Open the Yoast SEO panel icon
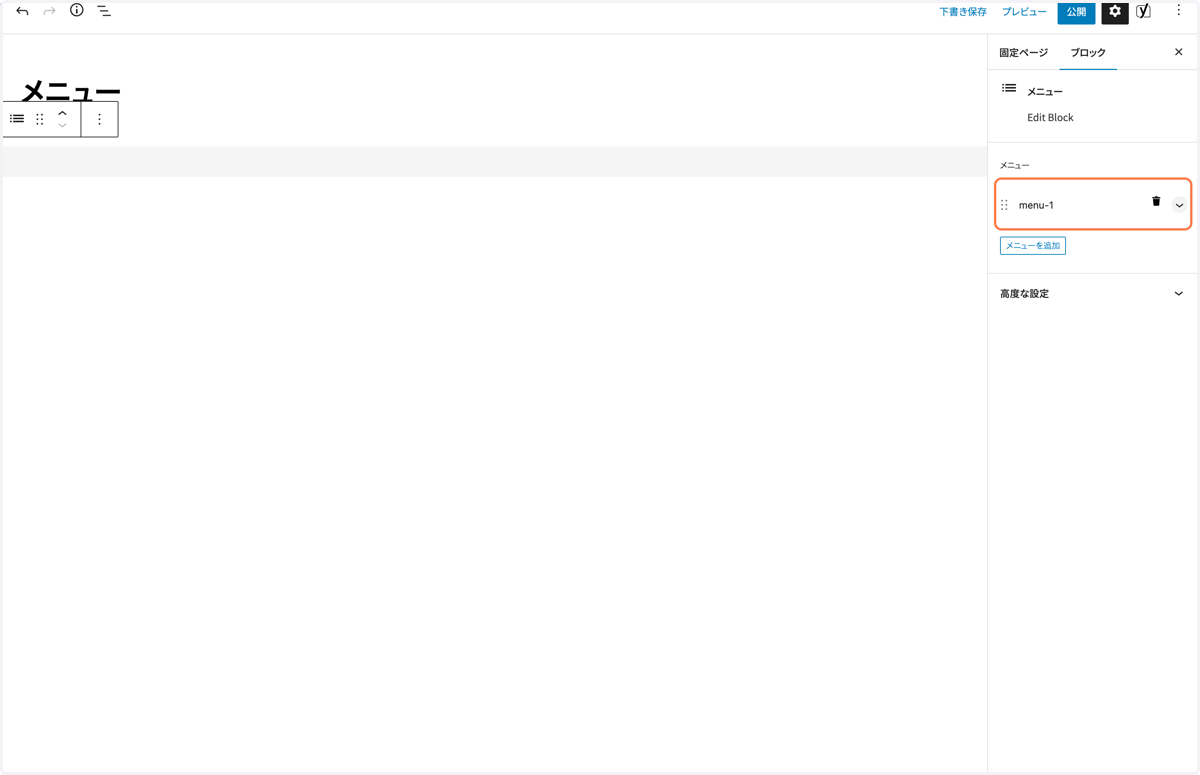Viewport: 1200px width, 775px height. tap(1144, 11)
